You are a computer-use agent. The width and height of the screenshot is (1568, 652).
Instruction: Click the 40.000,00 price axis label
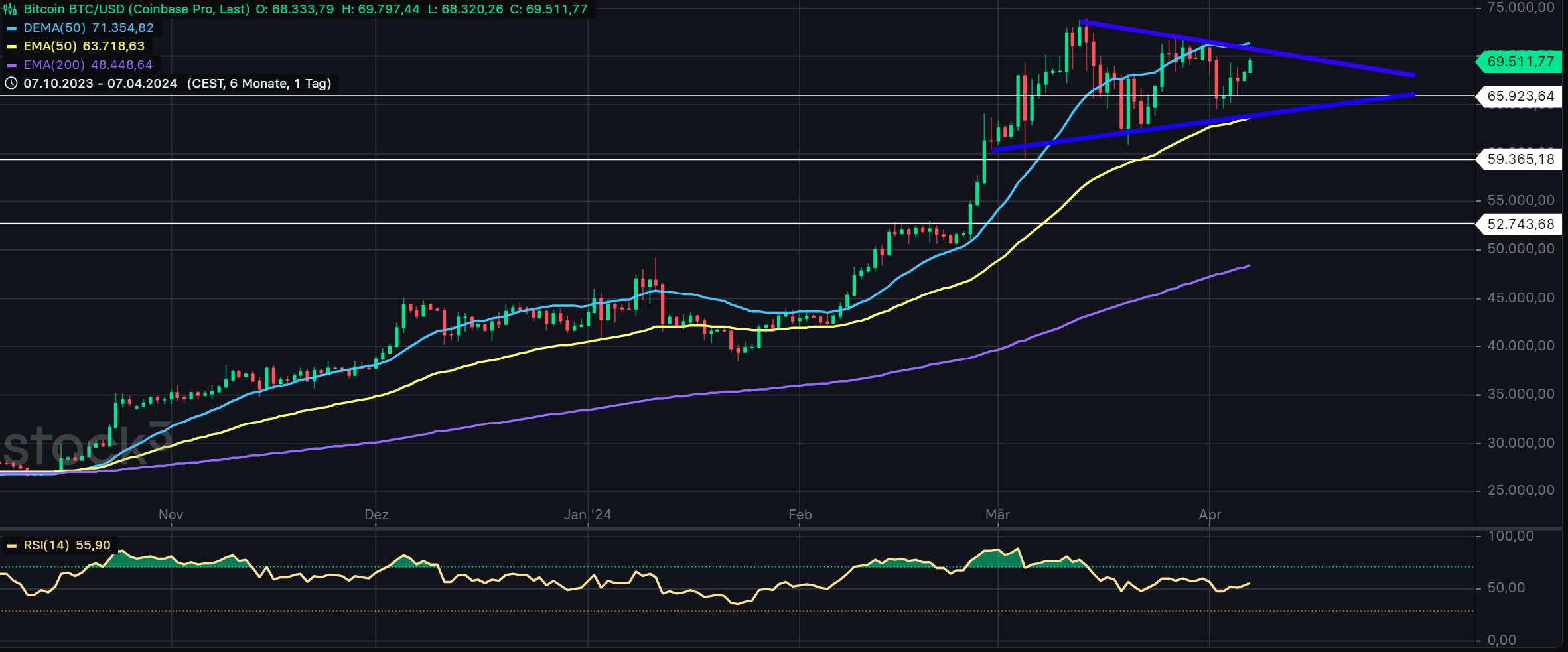click(x=1521, y=346)
